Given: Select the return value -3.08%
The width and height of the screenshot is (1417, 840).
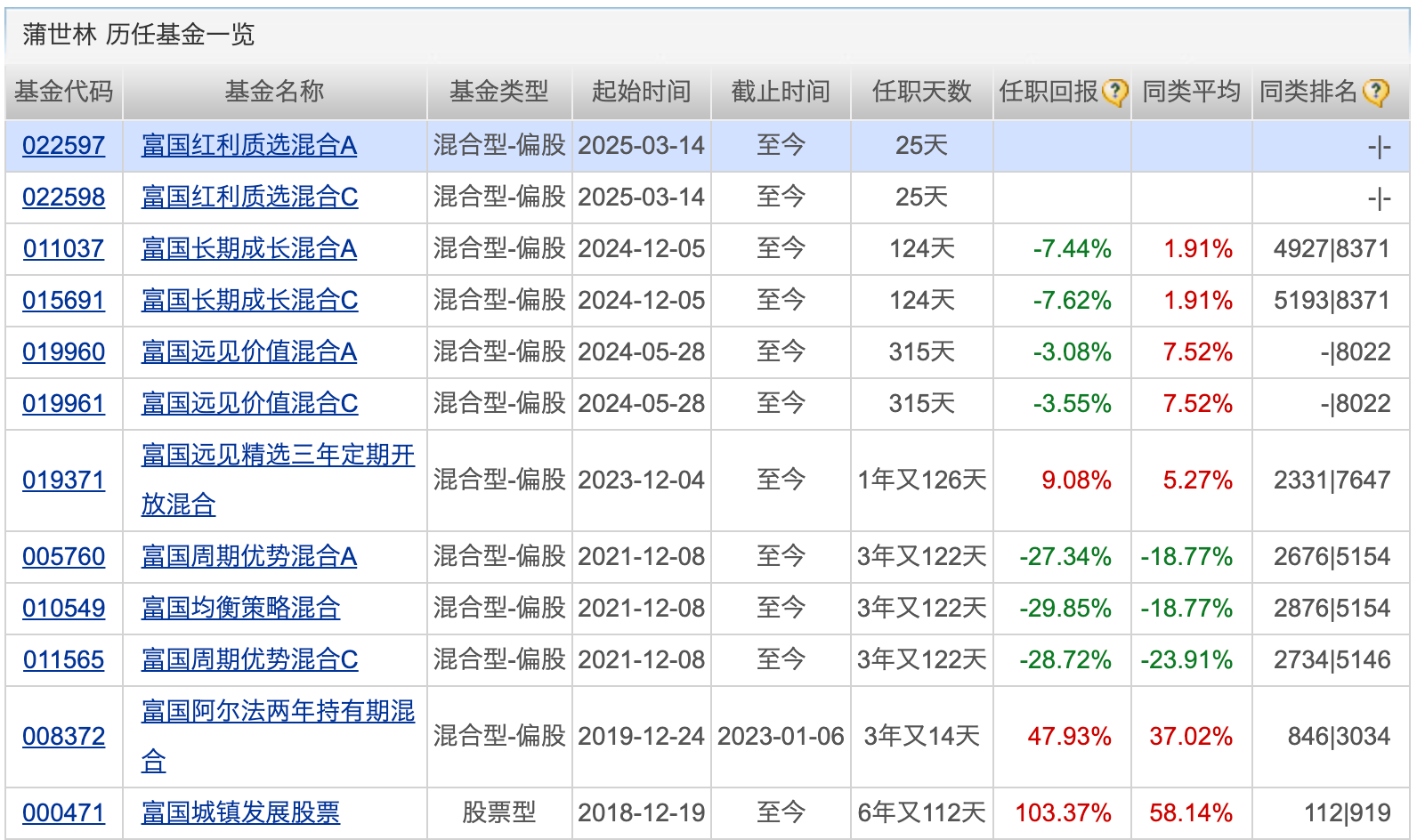Looking at the screenshot, I should 1072,352.
